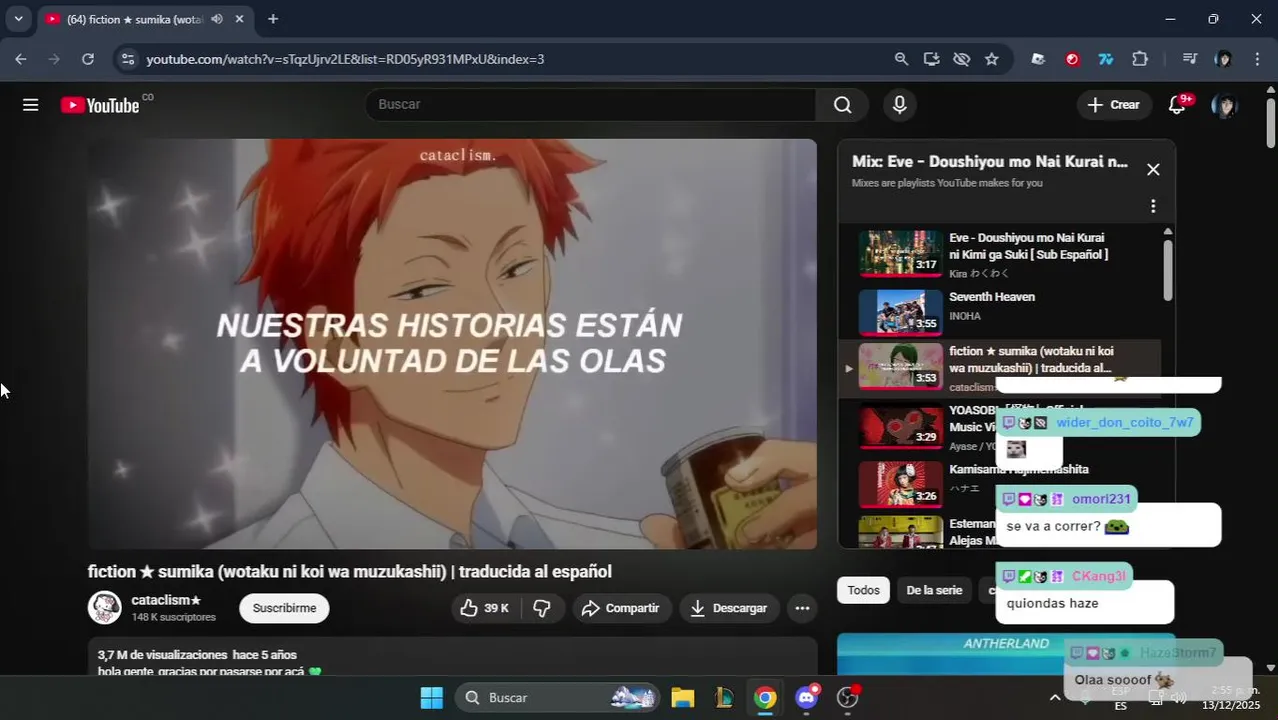Expand the video description box
The width and height of the screenshot is (1278, 720).
452,658
